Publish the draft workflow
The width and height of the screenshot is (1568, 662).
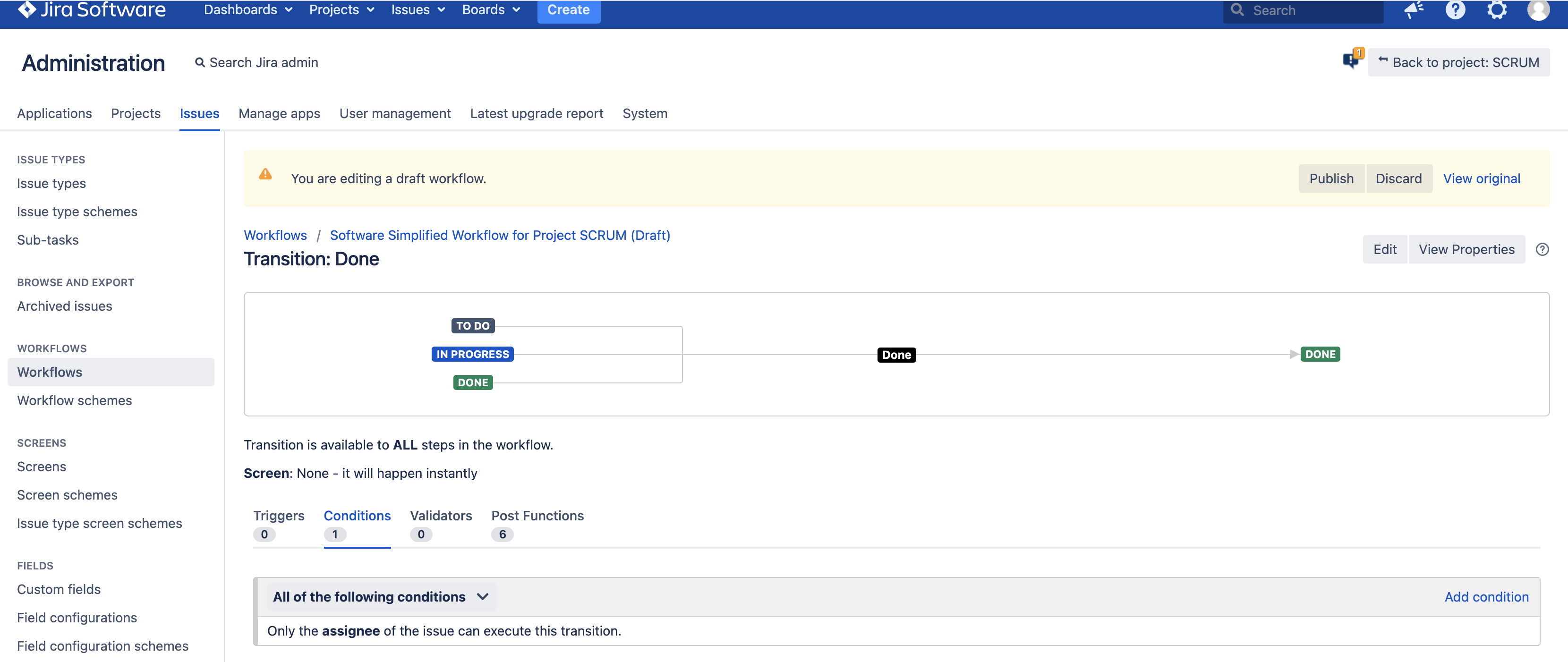pyautogui.click(x=1331, y=178)
